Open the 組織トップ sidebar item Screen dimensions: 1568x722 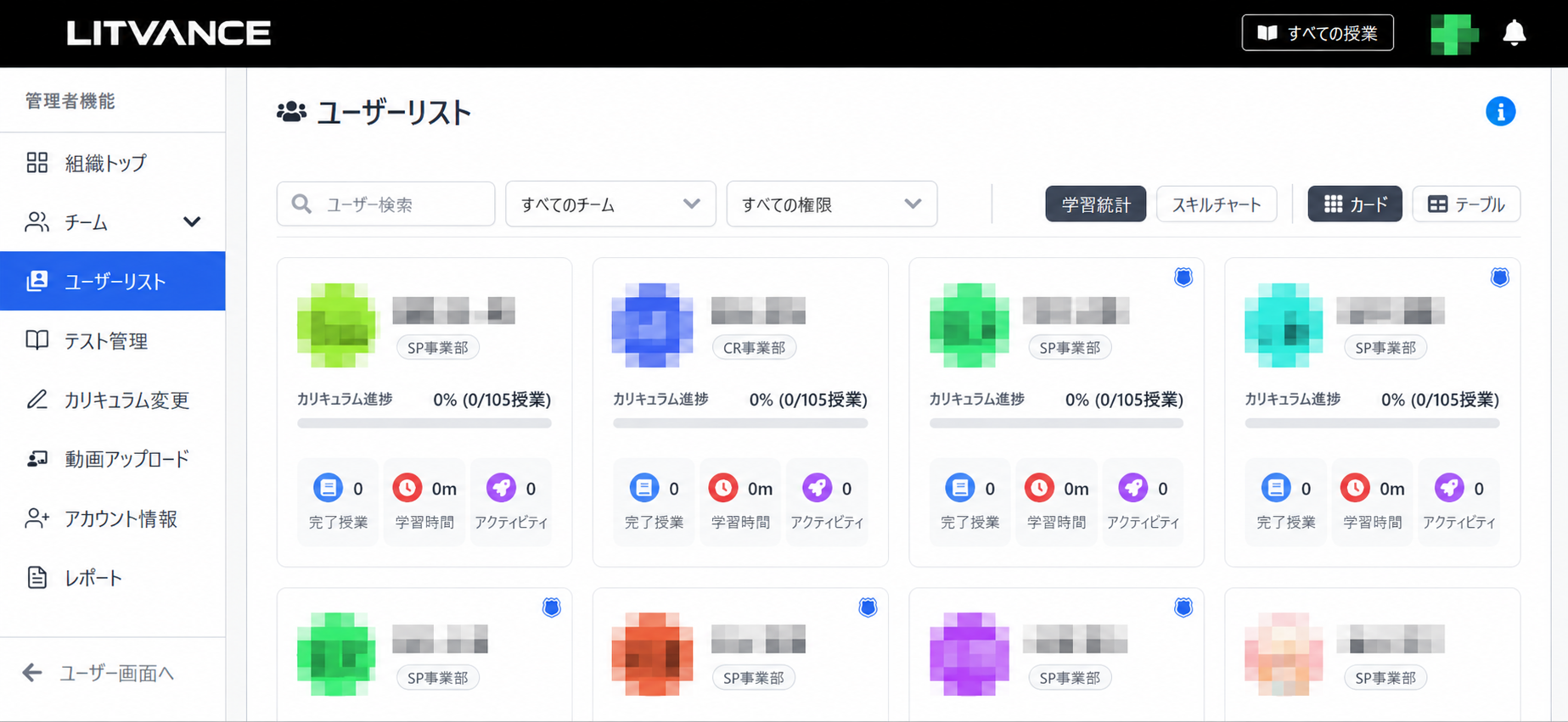[x=112, y=162]
